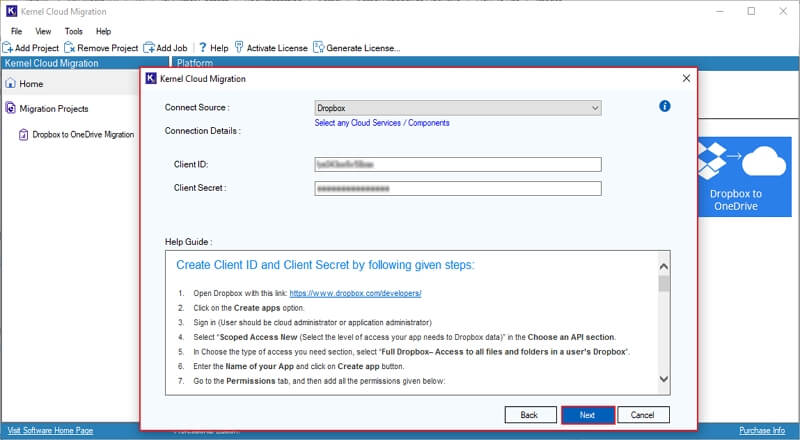Click the help step about 'Scoped Access New'

click(405, 337)
